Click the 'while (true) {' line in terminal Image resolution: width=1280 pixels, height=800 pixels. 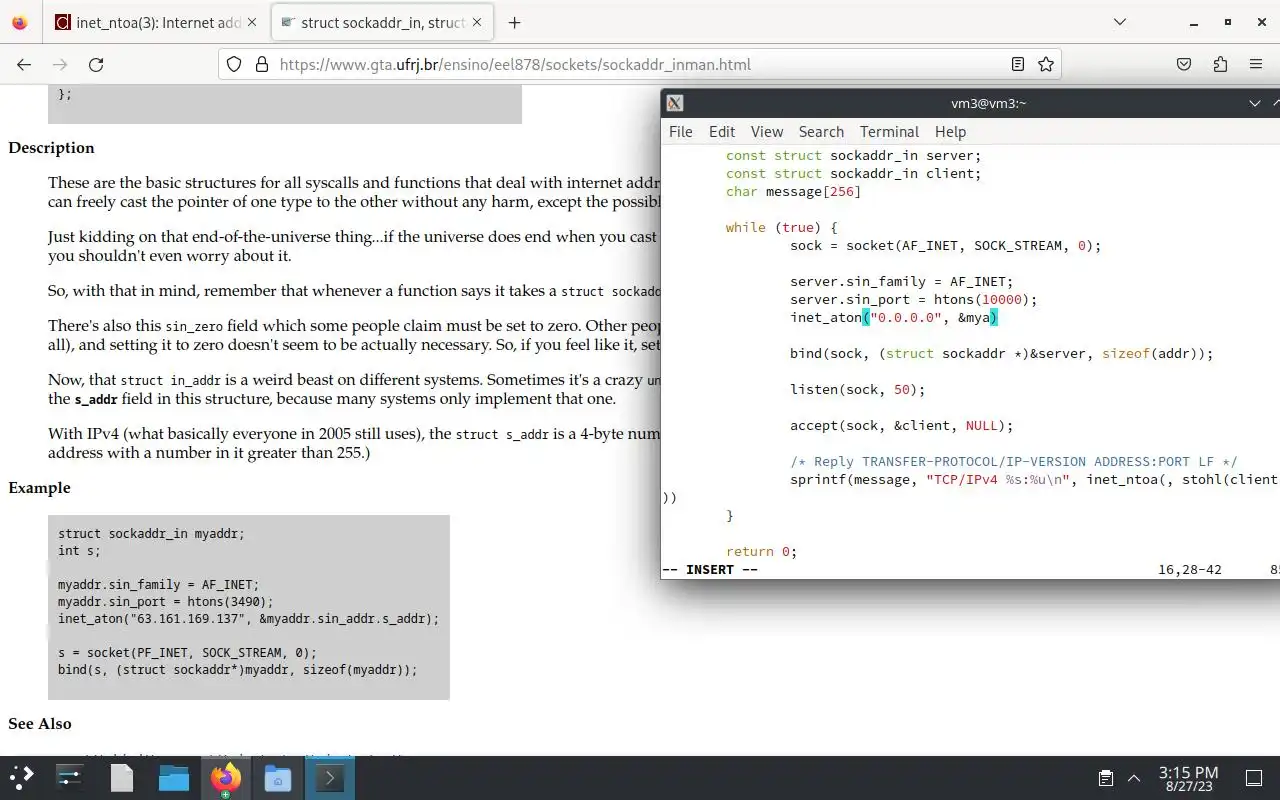click(x=781, y=227)
